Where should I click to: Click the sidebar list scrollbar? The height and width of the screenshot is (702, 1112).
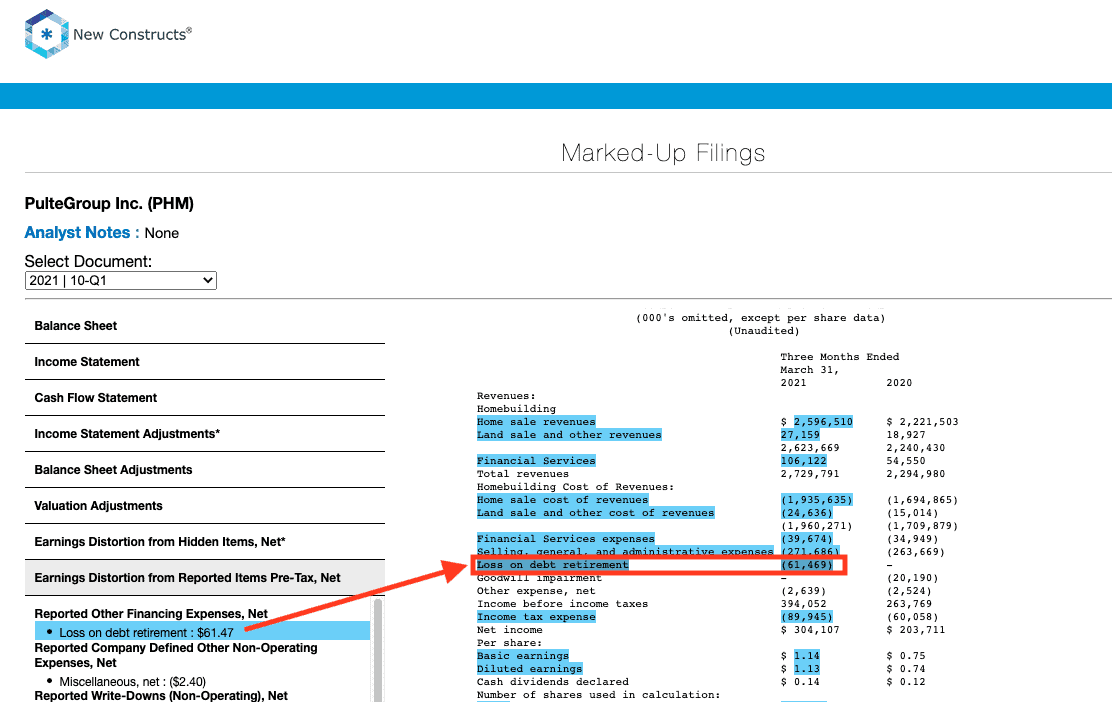[x=378, y=650]
